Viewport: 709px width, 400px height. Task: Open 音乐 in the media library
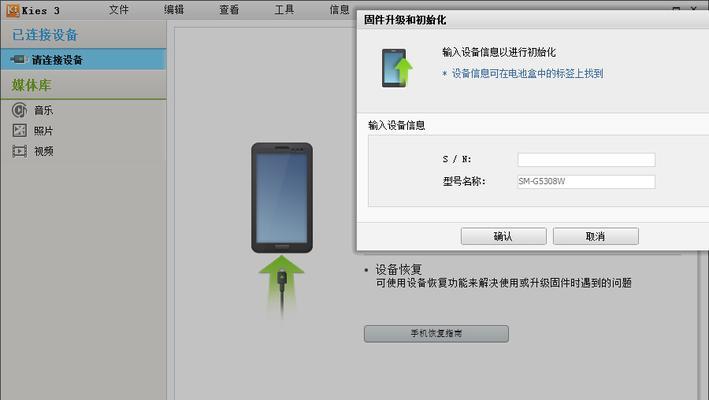pyautogui.click(x=44, y=110)
